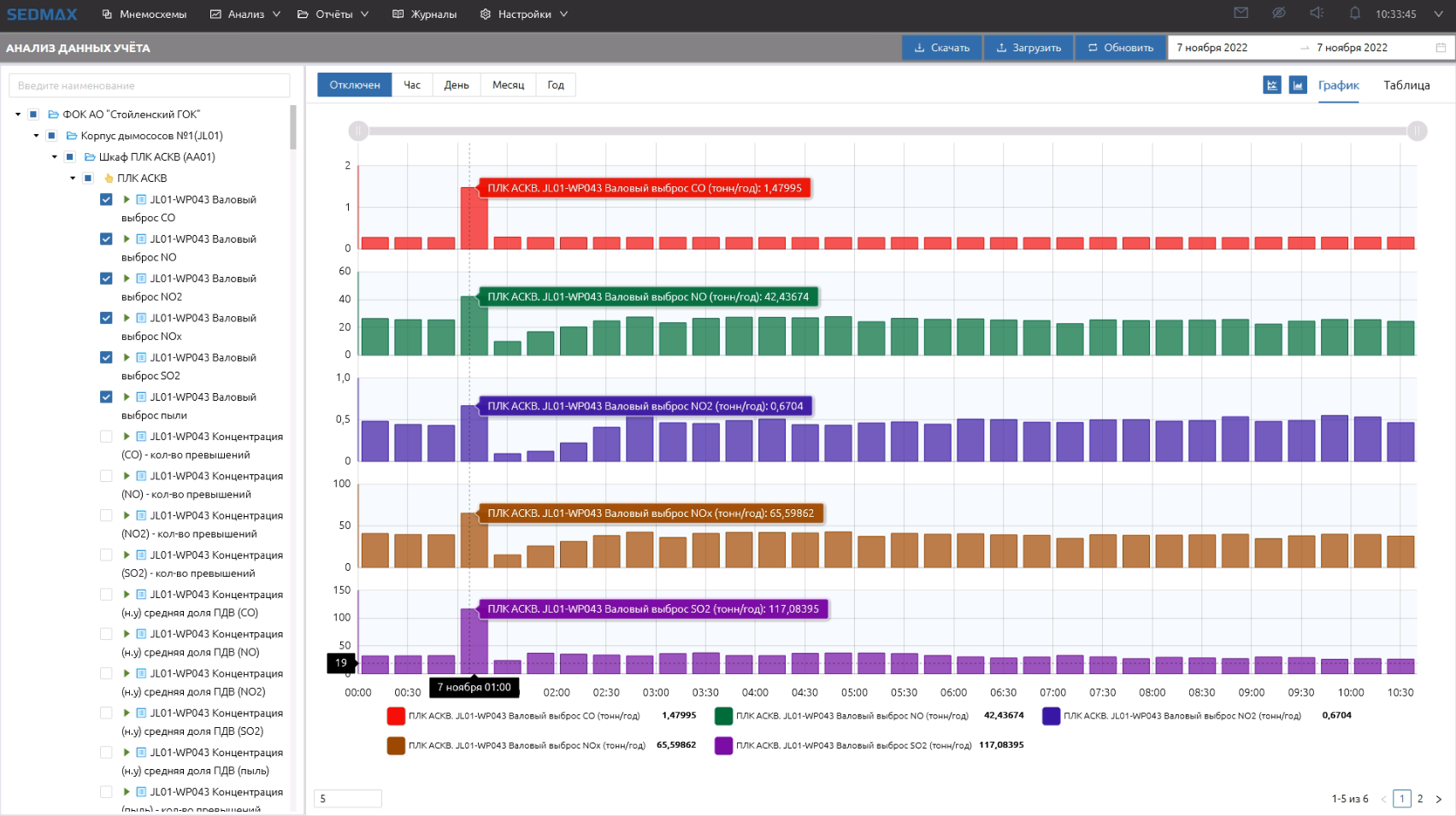This screenshot has width=1456, height=816.
Task: Open the mail envelope icon in top bar
Action: pyautogui.click(x=1241, y=13)
